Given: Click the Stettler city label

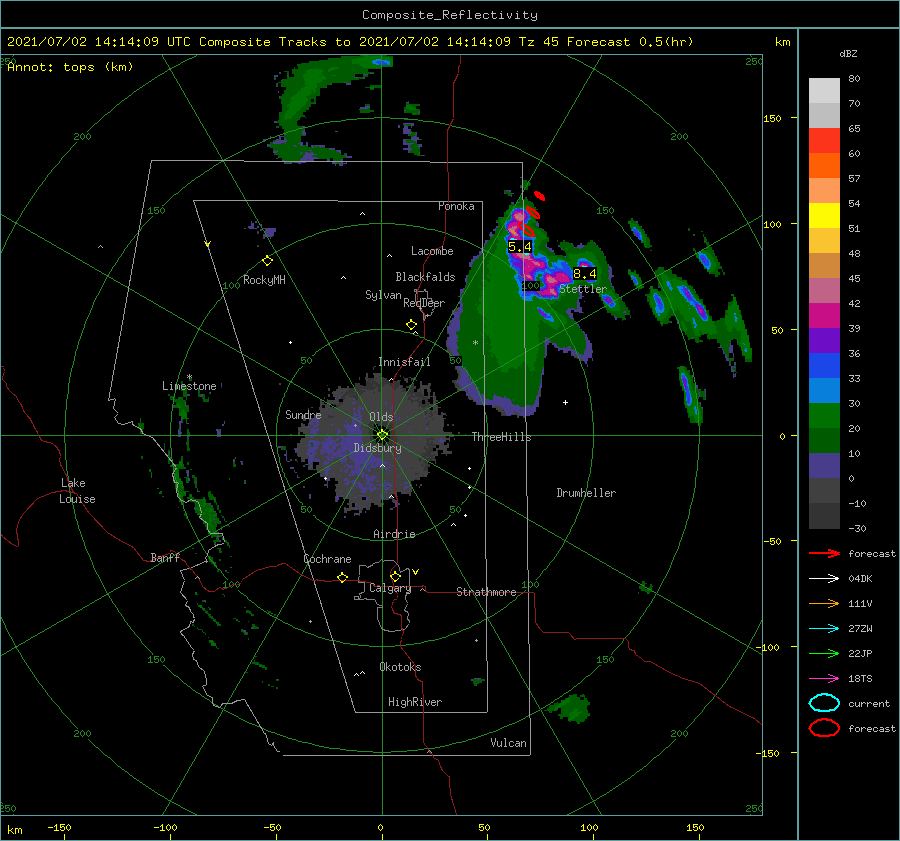Looking at the screenshot, I should coord(583,289).
